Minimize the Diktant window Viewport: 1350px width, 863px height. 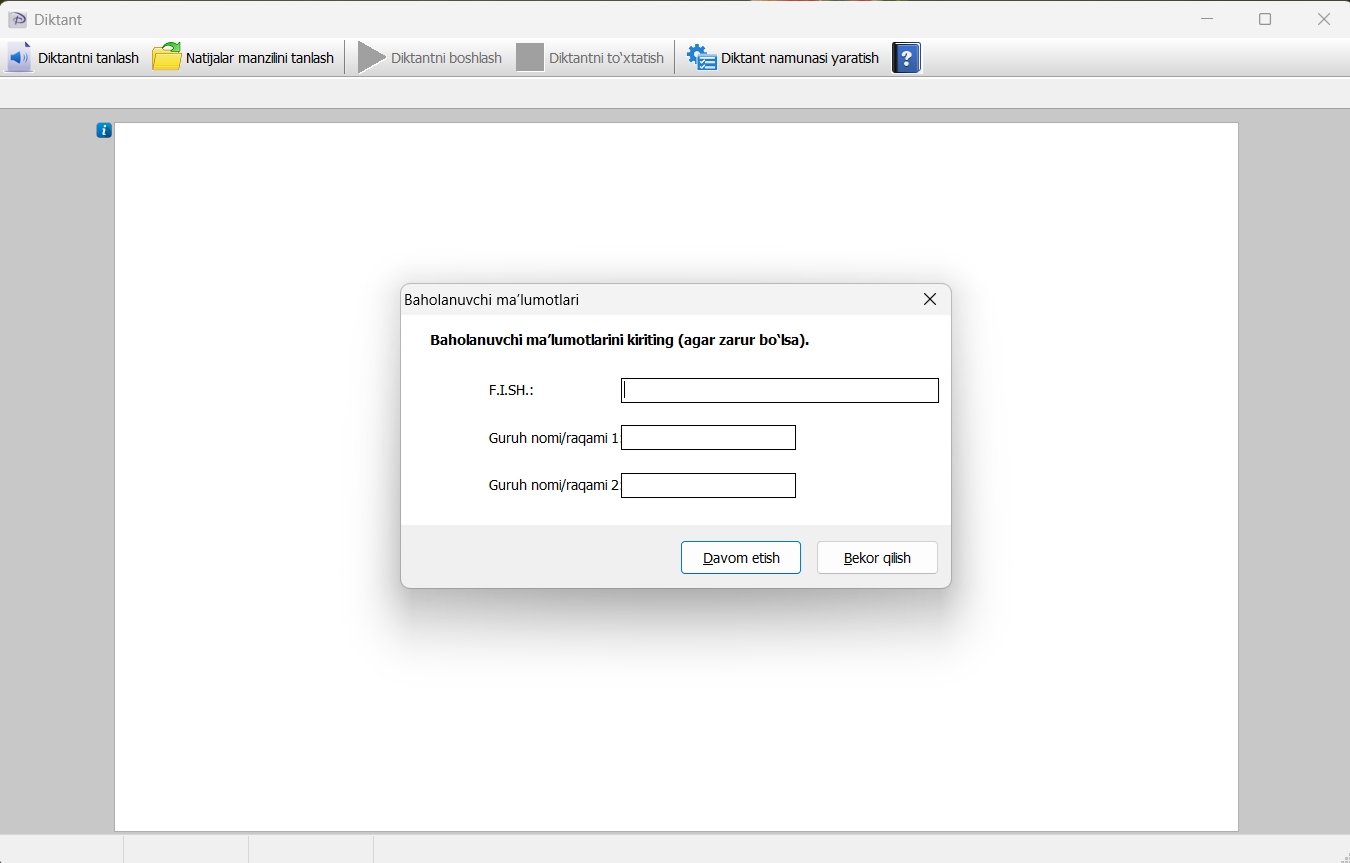pos(1208,19)
